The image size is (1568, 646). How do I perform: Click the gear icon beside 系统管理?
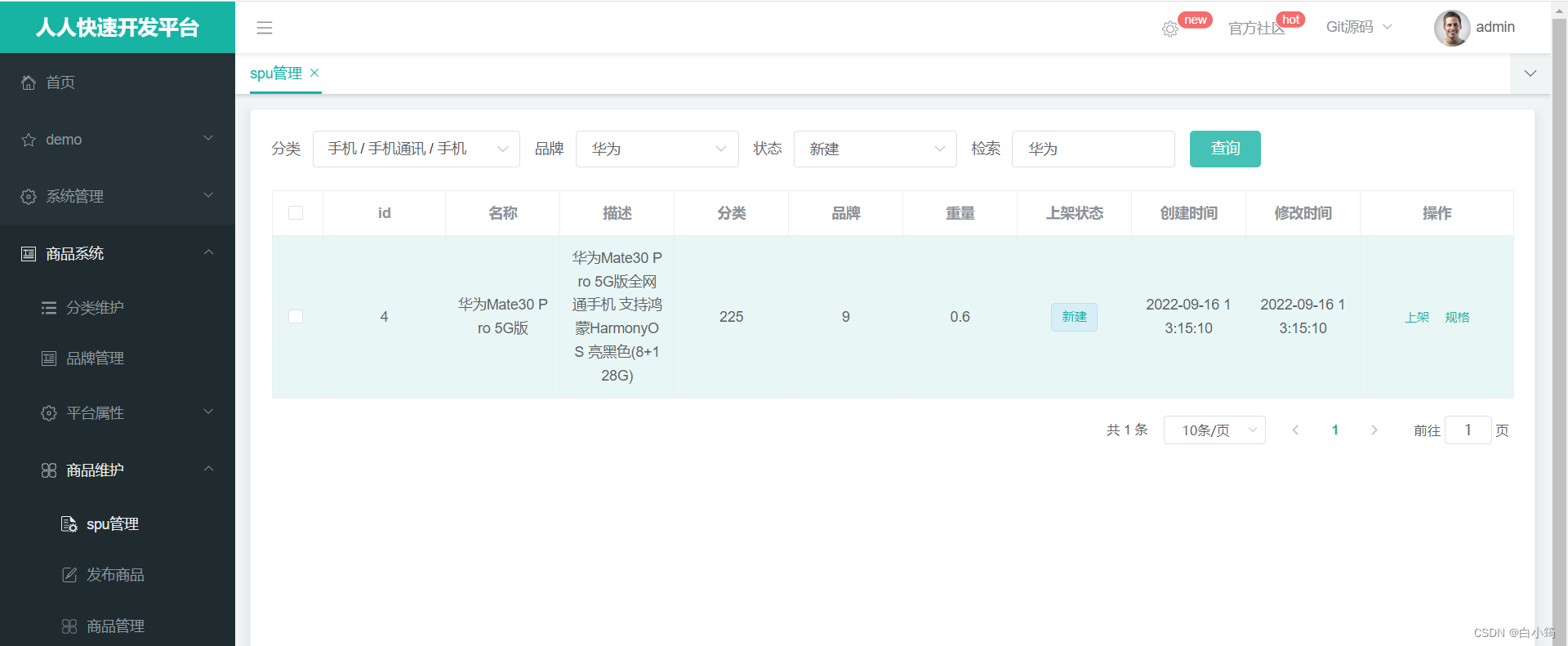(x=29, y=197)
